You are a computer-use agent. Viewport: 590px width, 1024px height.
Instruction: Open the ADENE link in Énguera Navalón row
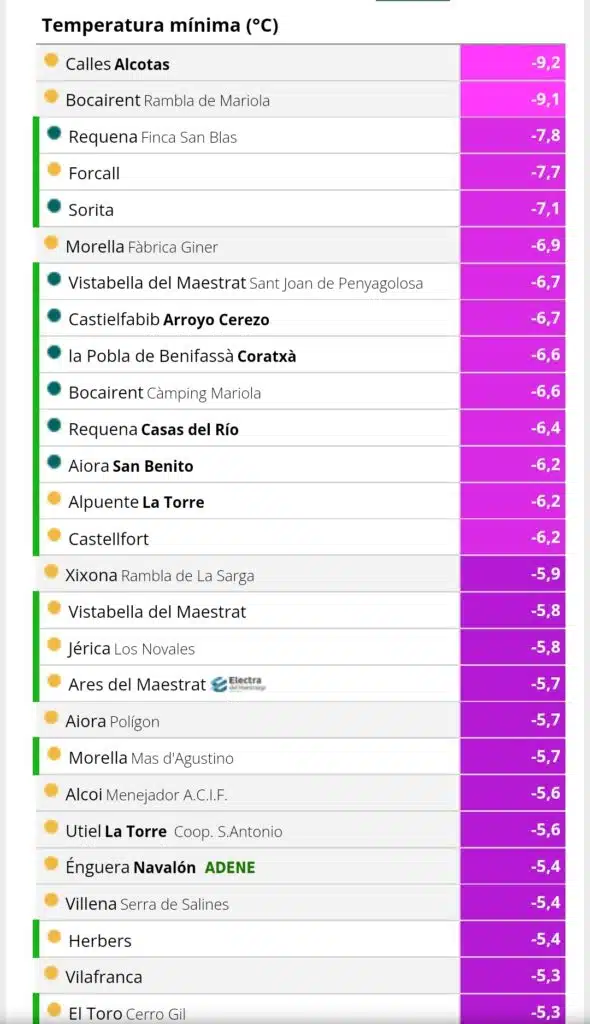[x=230, y=867]
